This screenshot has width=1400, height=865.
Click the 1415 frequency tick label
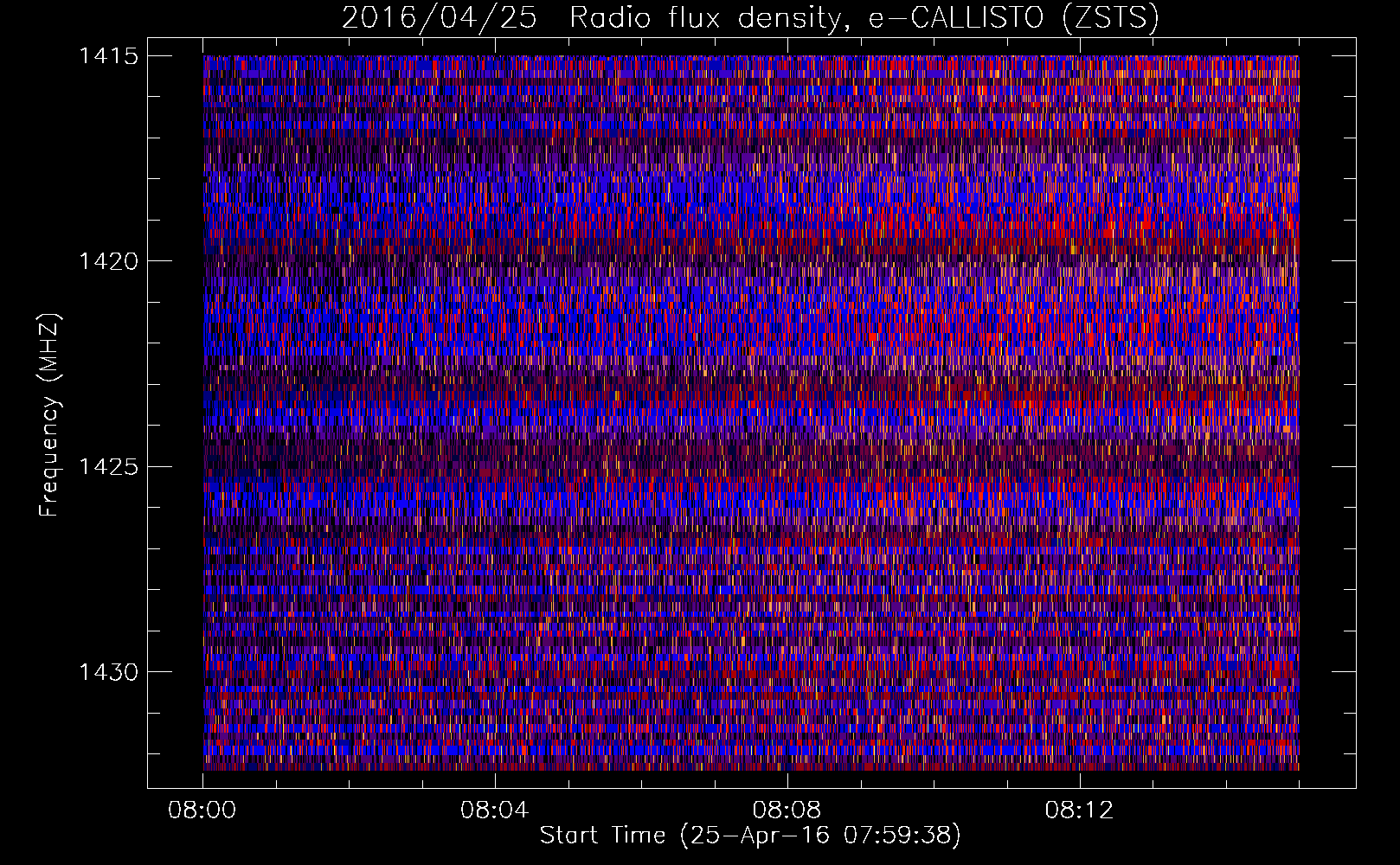(108, 56)
